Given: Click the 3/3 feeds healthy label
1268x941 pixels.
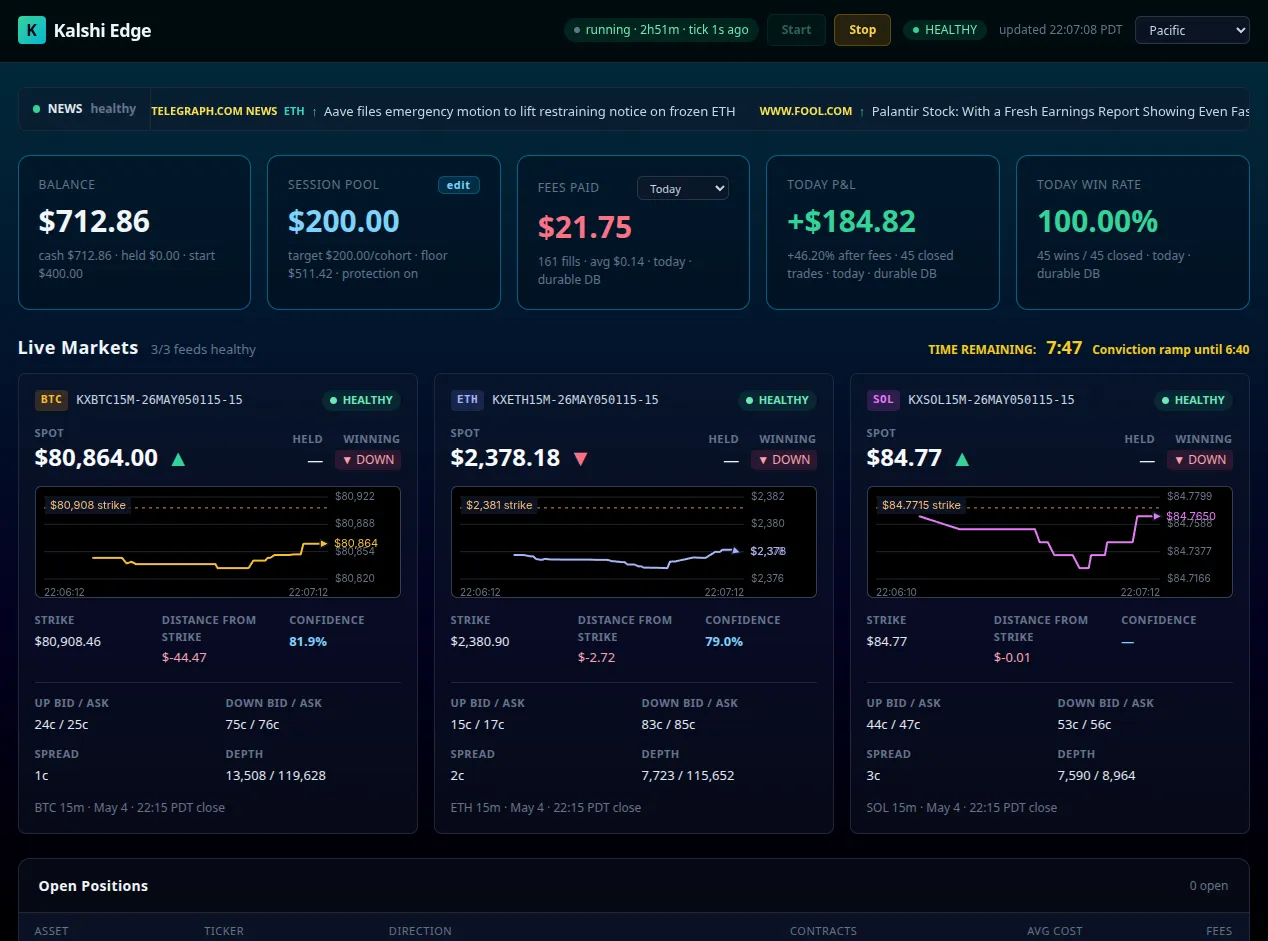Looking at the screenshot, I should [203, 349].
